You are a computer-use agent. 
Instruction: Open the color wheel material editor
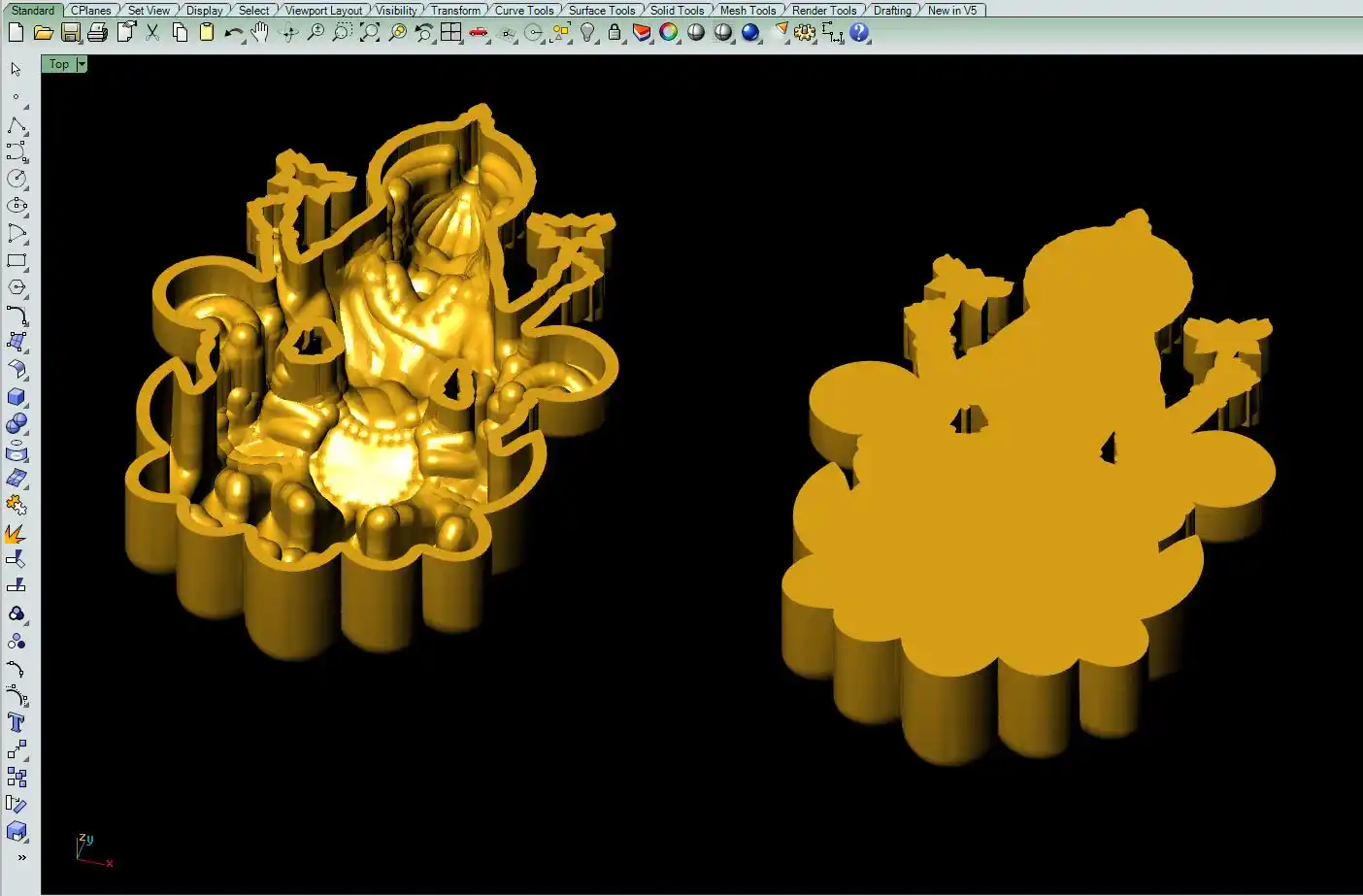click(669, 32)
